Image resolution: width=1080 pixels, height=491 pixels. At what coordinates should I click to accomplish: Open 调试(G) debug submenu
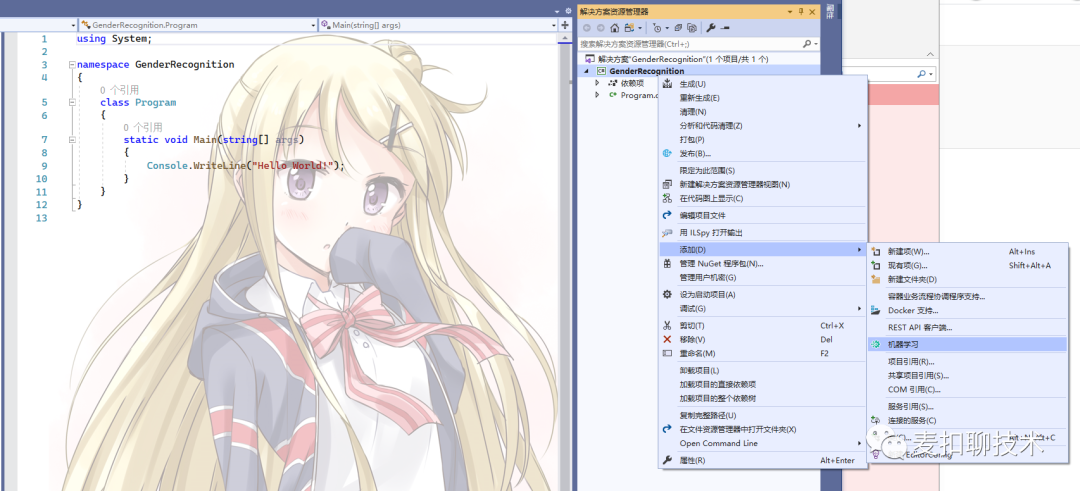click(x=762, y=309)
